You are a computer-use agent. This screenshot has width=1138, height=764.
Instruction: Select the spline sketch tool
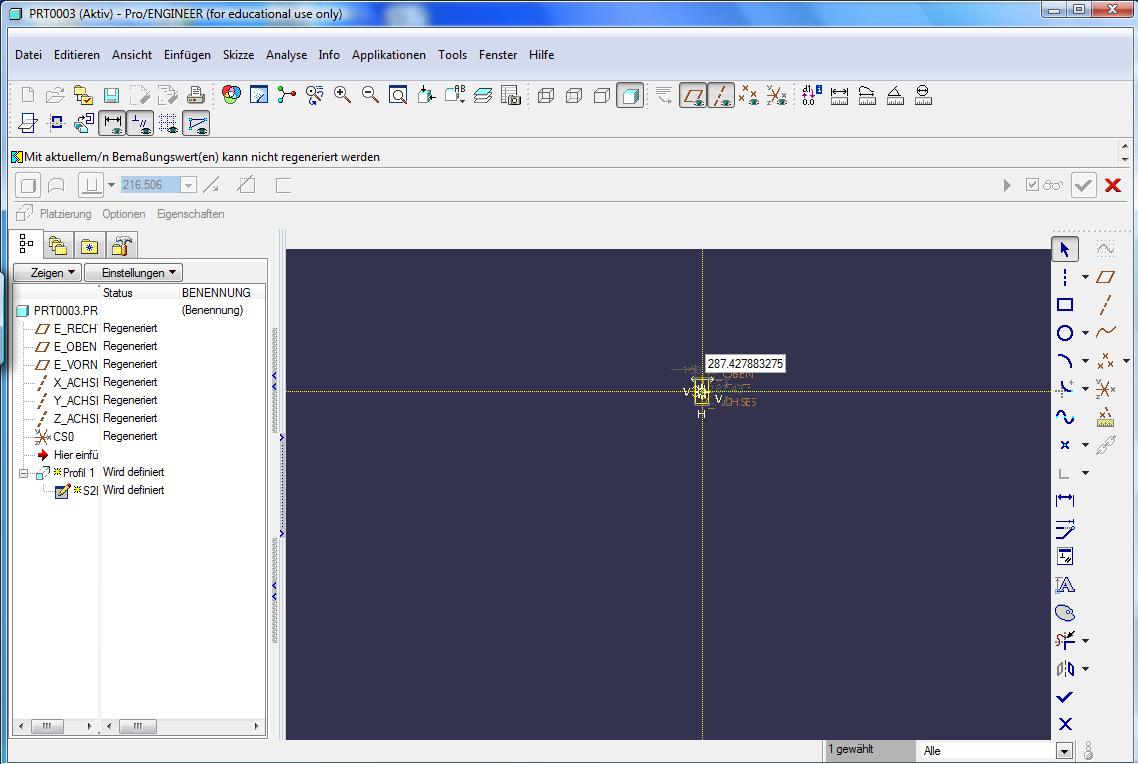[x=1065, y=417]
